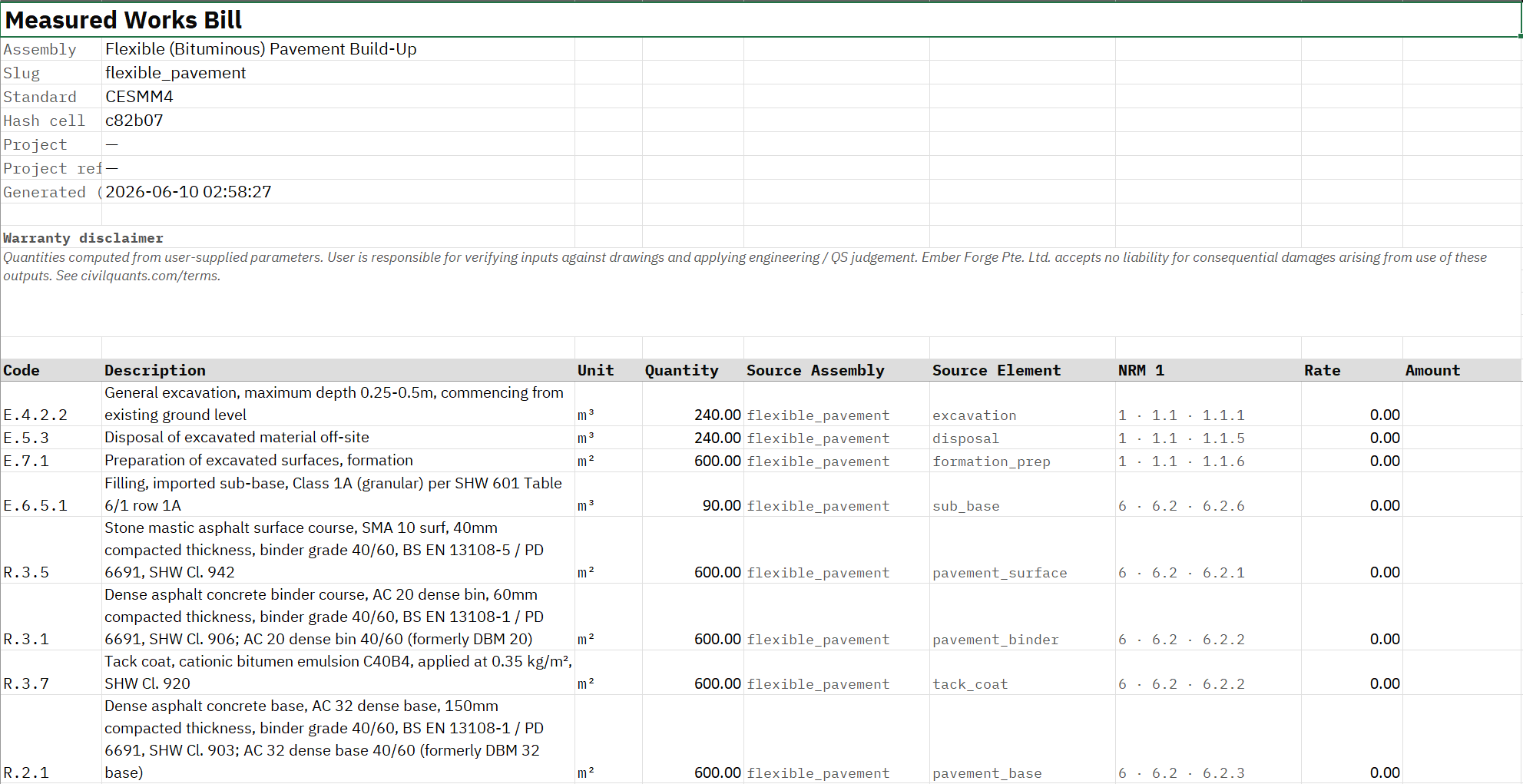Screen dimensions: 1523x784
Task: Click 'Preparation of excavated surfaces, formation' cell
Action: click(338, 461)
